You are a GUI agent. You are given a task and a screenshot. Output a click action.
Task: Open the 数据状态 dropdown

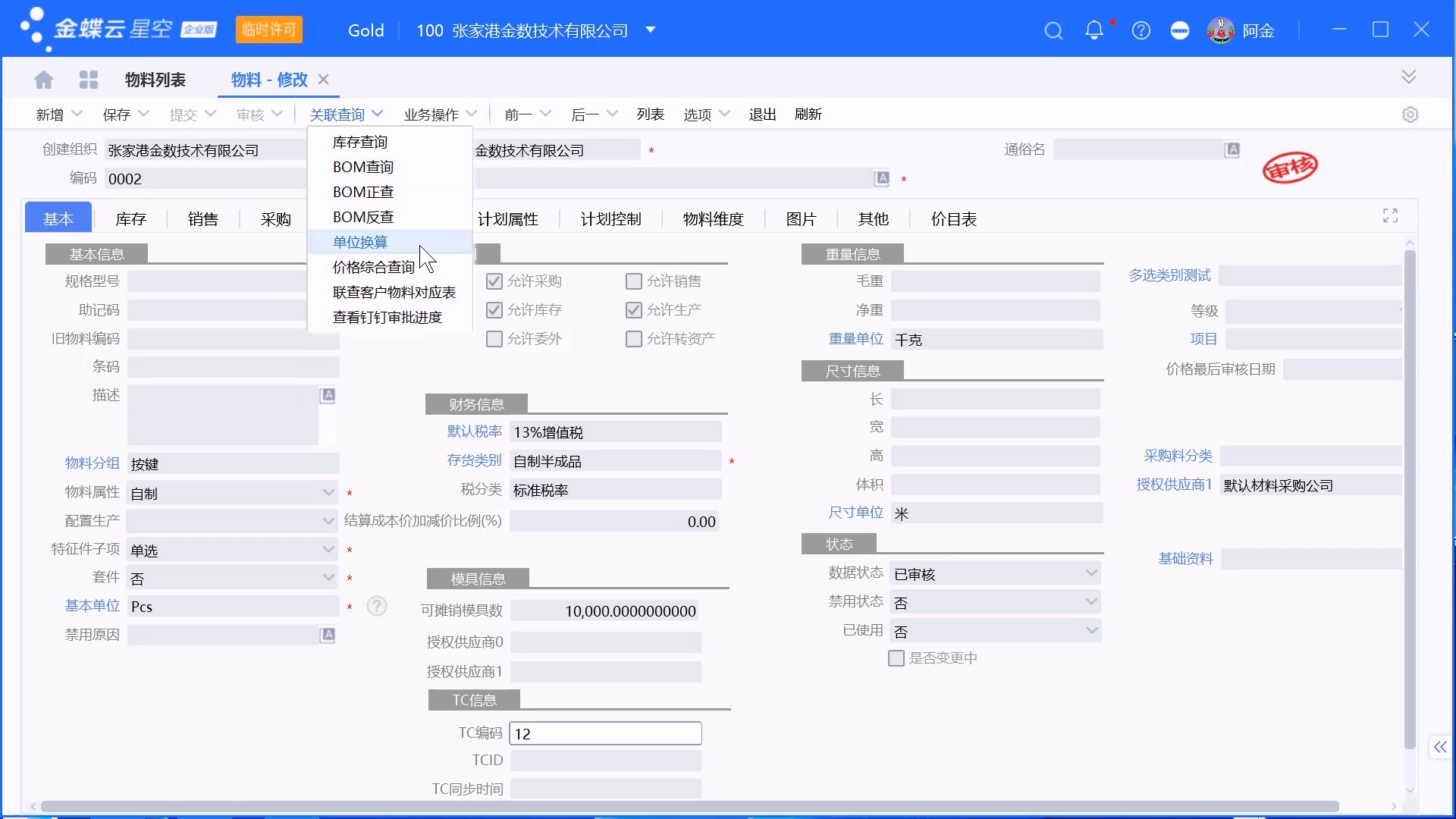pyautogui.click(x=1091, y=573)
